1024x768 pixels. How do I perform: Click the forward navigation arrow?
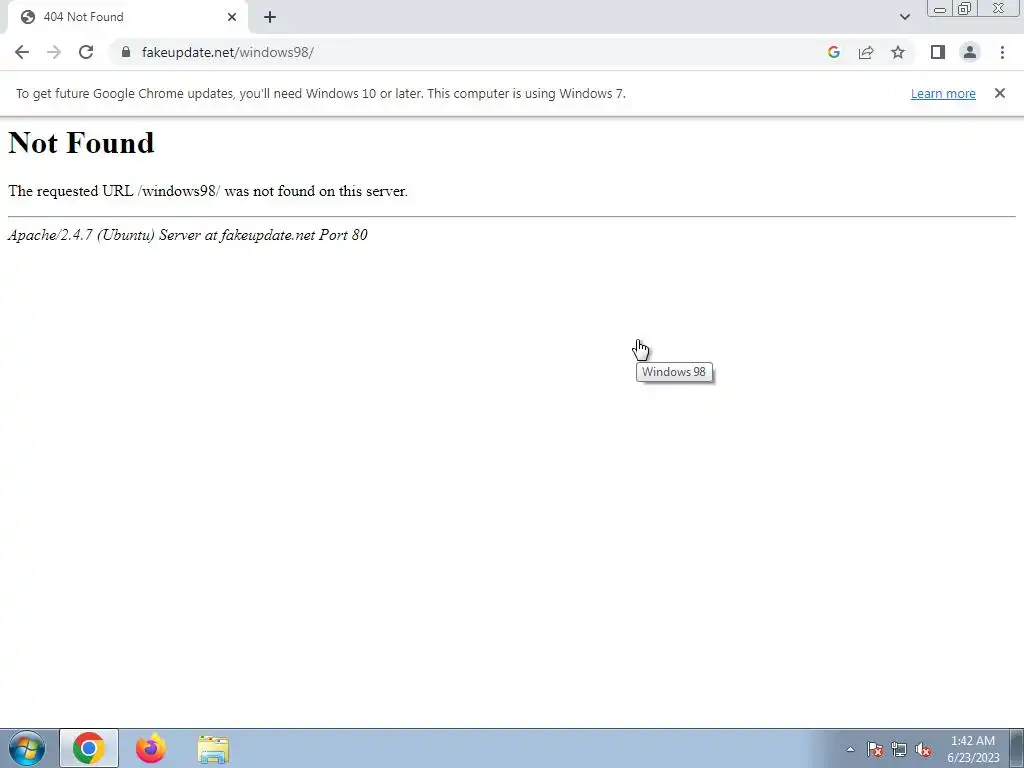pyautogui.click(x=54, y=52)
